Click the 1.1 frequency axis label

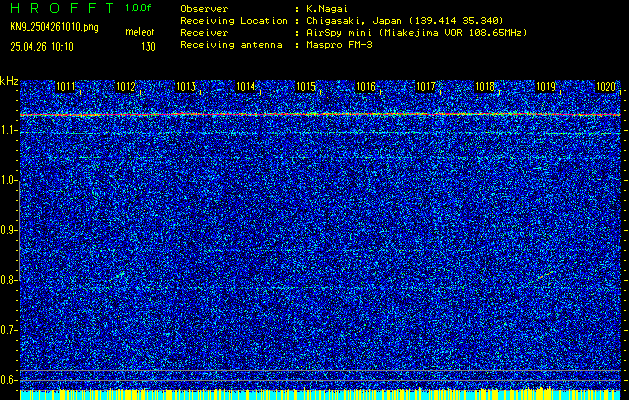(8, 131)
